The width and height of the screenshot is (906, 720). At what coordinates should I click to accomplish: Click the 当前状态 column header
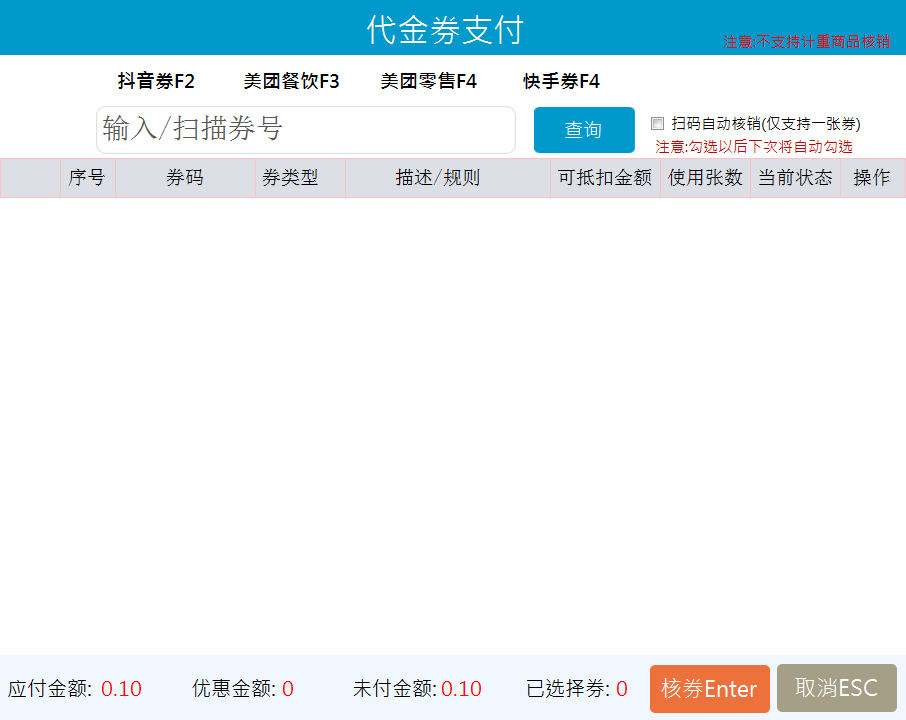[795, 177]
